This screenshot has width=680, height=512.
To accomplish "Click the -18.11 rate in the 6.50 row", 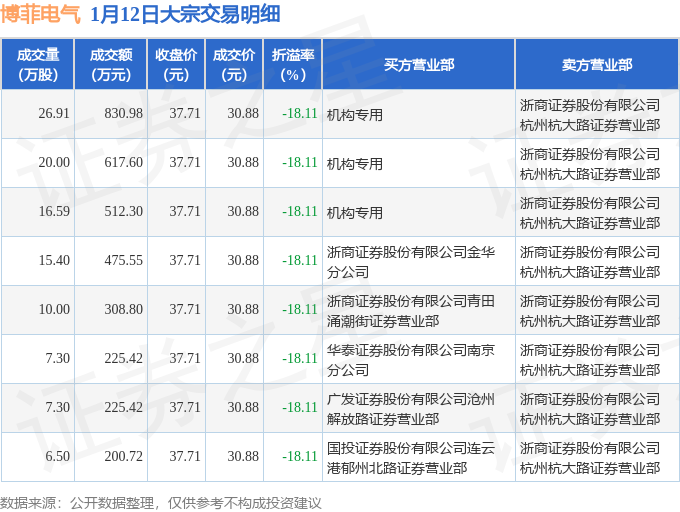I will tap(300, 457).
